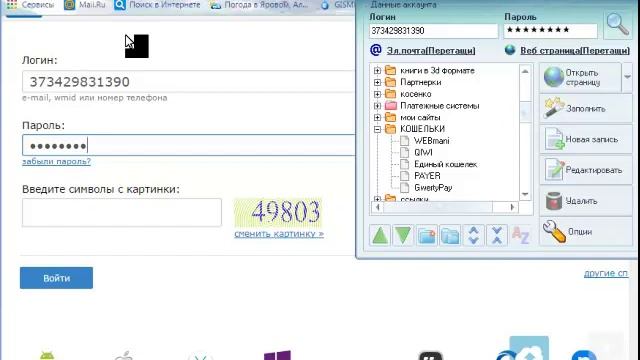Click the @ e-mail drag icon
This screenshot has width=640, height=360.
(x=376, y=50)
